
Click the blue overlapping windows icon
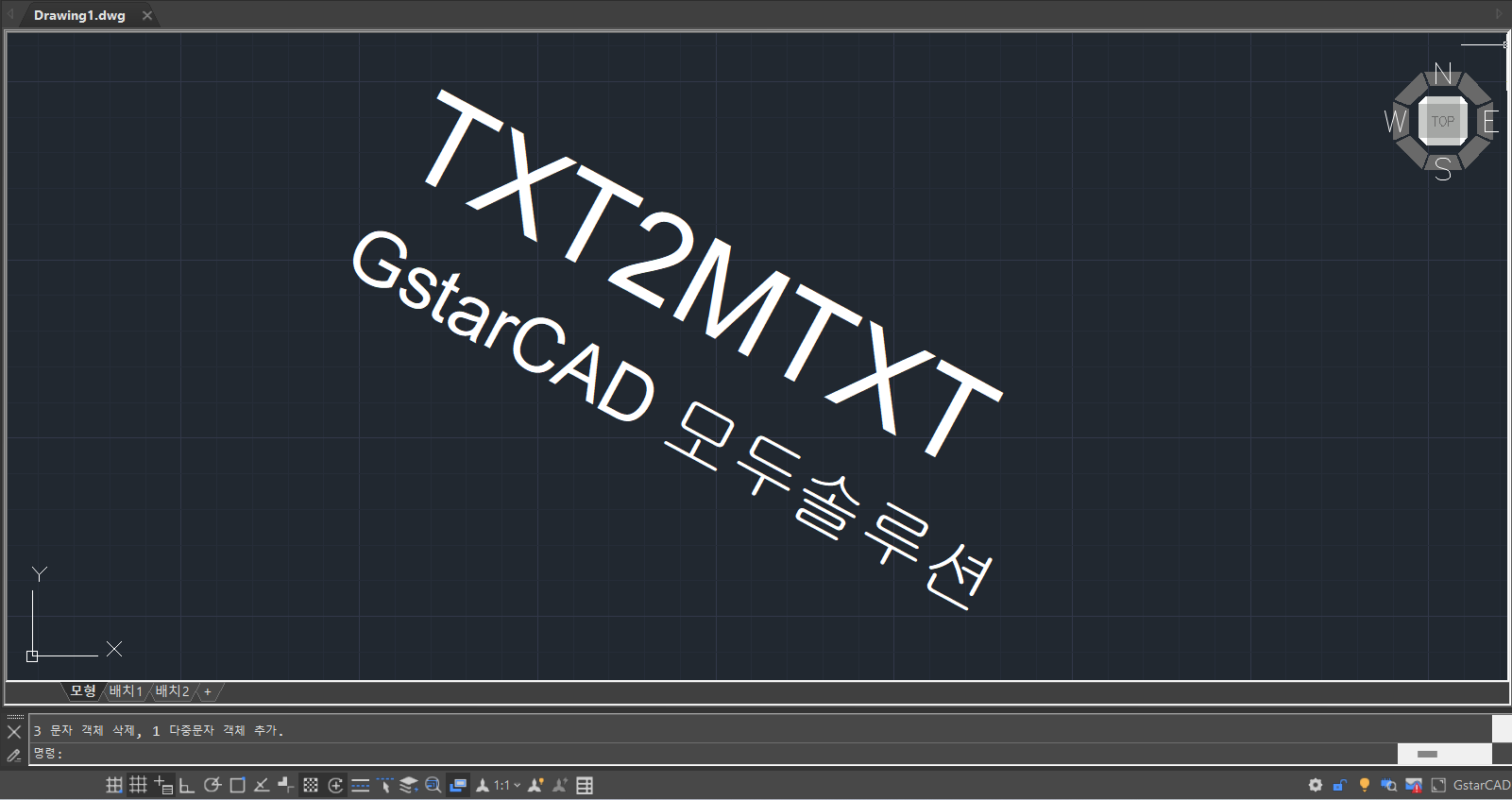tap(458, 785)
